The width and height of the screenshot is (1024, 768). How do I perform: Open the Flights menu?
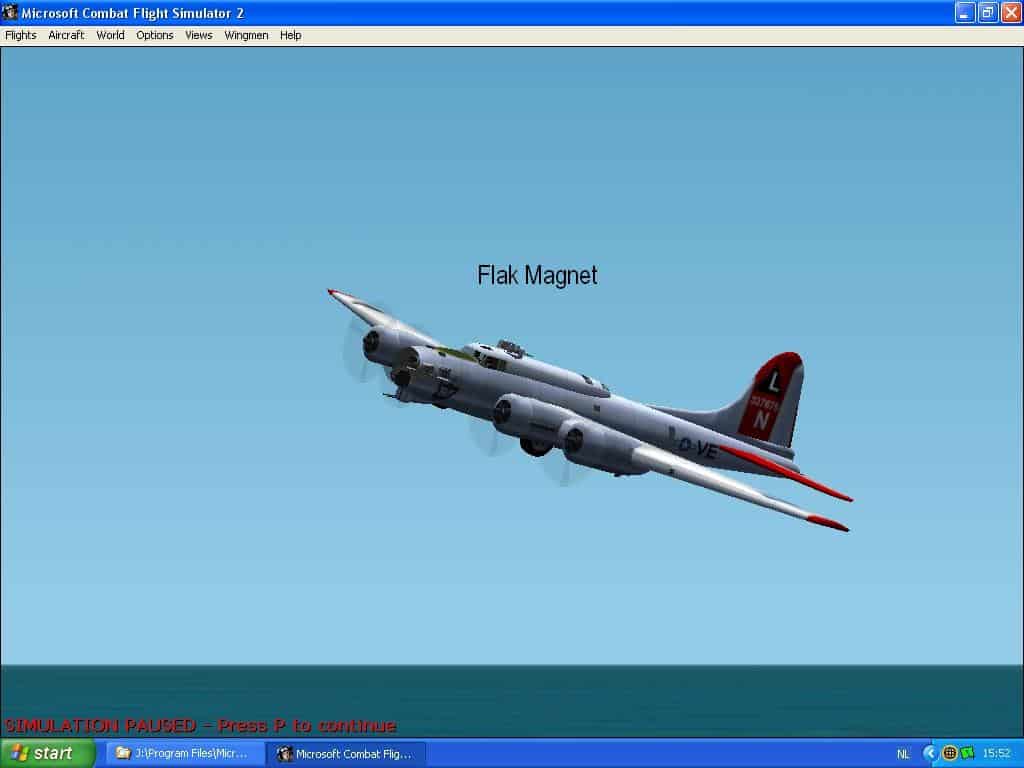[x=21, y=35]
